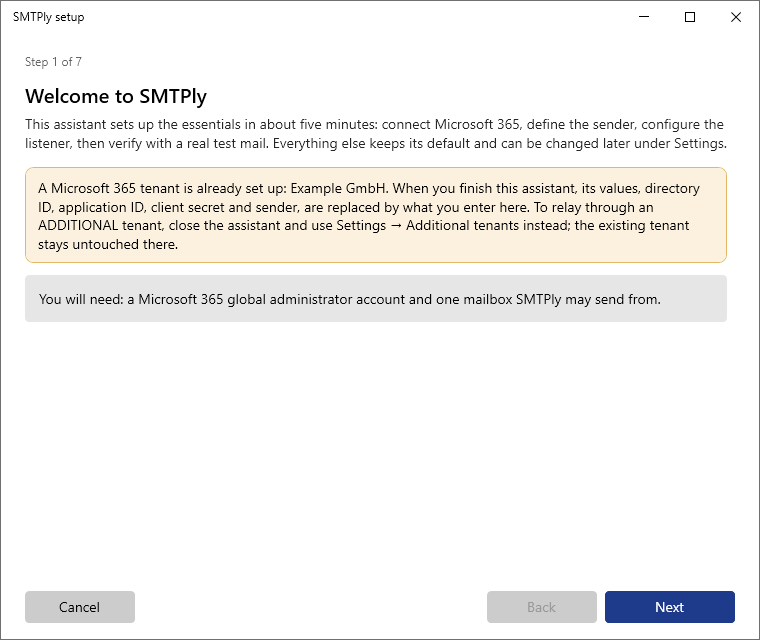Click the existing-tenant warning box about Example GmbH
The image size is (760, 640).
[376, 215]
